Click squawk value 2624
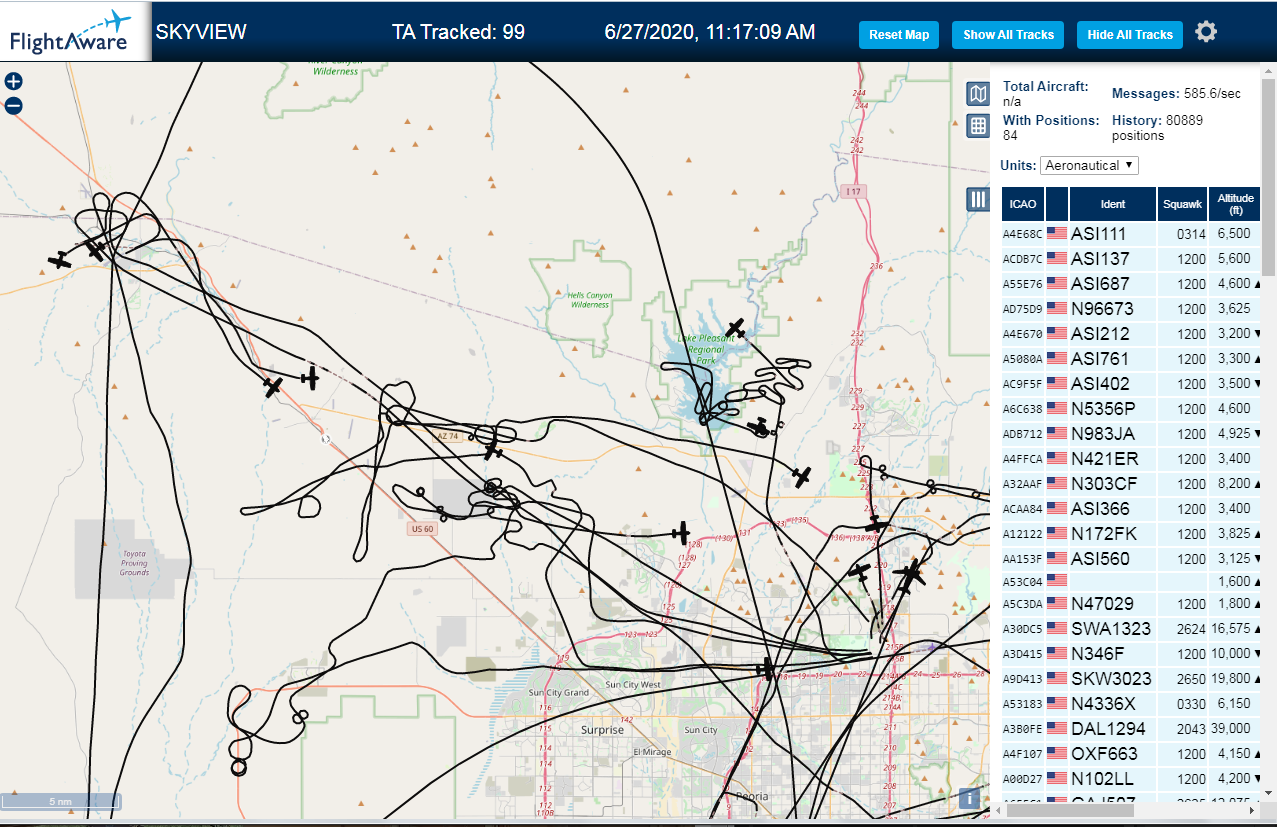The width and height of the screenshot is (1277, 827). 1191,629
